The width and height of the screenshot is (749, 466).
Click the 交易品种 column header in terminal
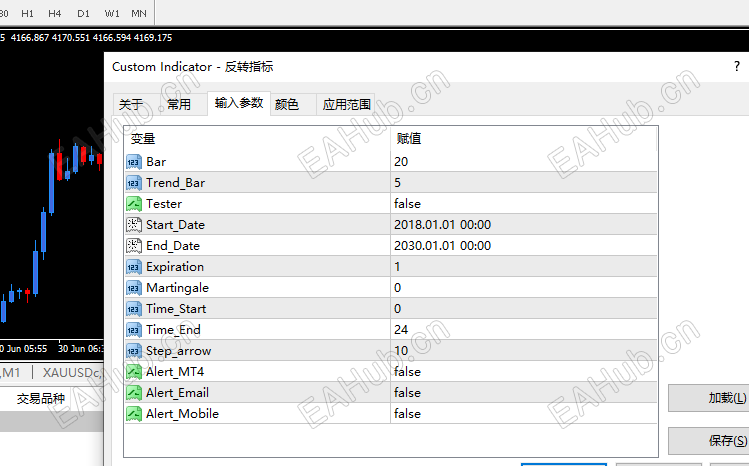[41, 398]
